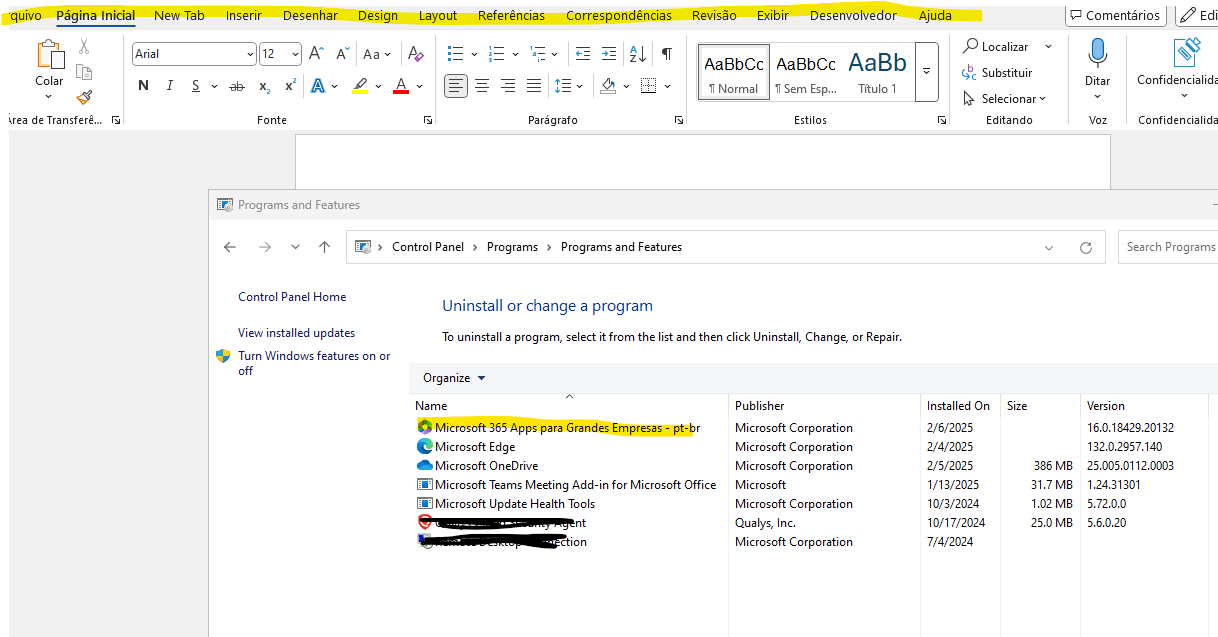Click the line spacing icon

pyautogui.click(x=563, y=86)
